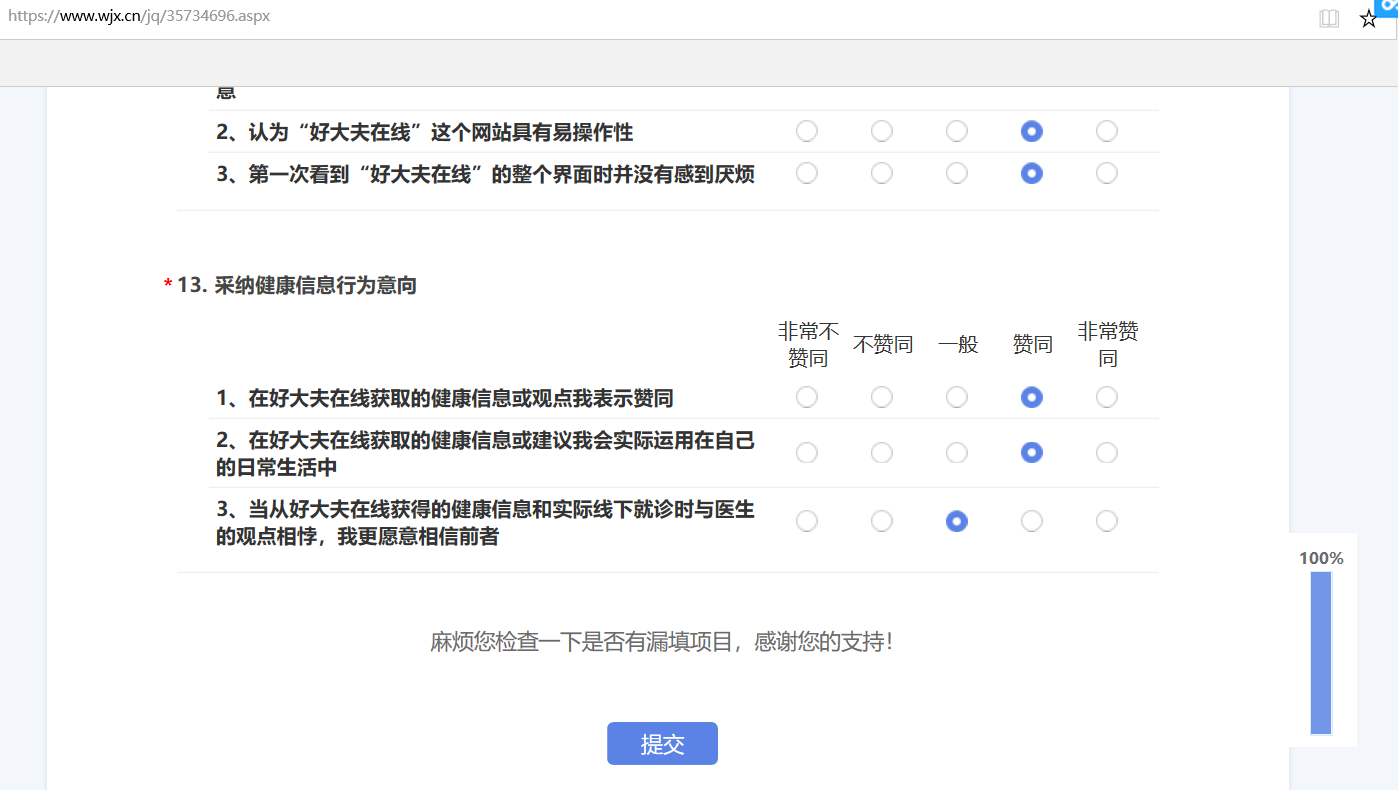This screenshot has width=1398, height=790.
Task: Select last radio option for 易操作性 statement
Action: (x=1106, y=131)
